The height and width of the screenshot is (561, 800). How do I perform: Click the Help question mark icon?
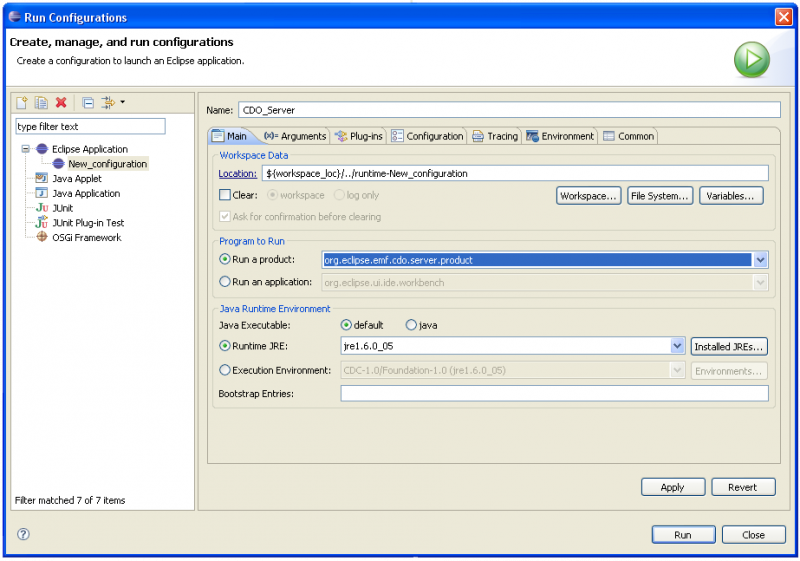(x=23, y=534)
